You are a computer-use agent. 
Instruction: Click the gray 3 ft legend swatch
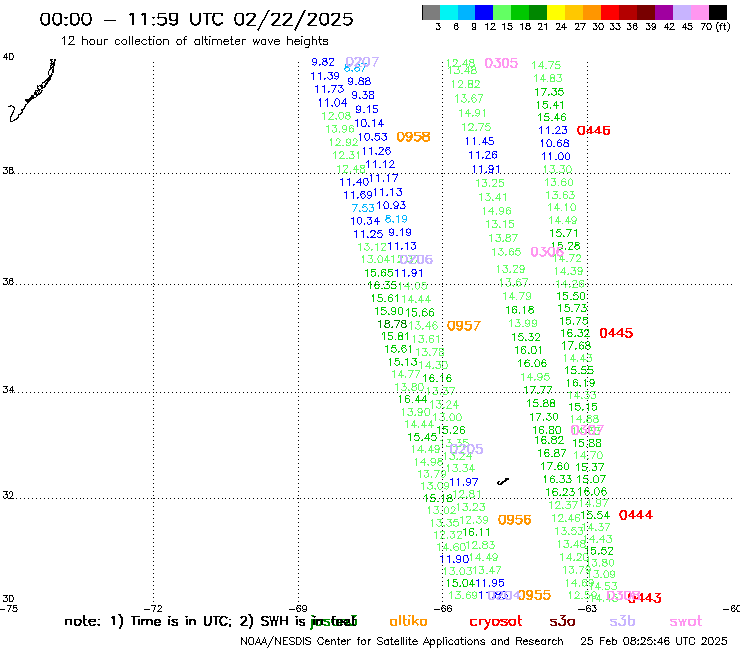431,12
